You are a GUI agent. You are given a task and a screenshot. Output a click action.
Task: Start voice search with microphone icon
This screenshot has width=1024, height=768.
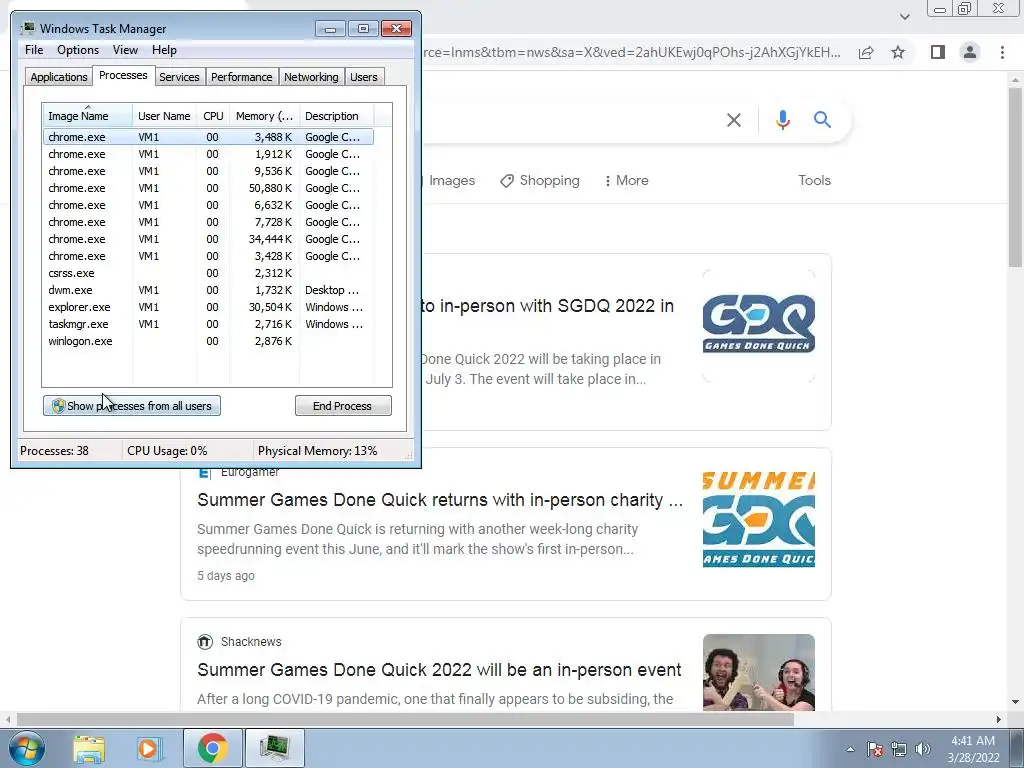(782, 120)
